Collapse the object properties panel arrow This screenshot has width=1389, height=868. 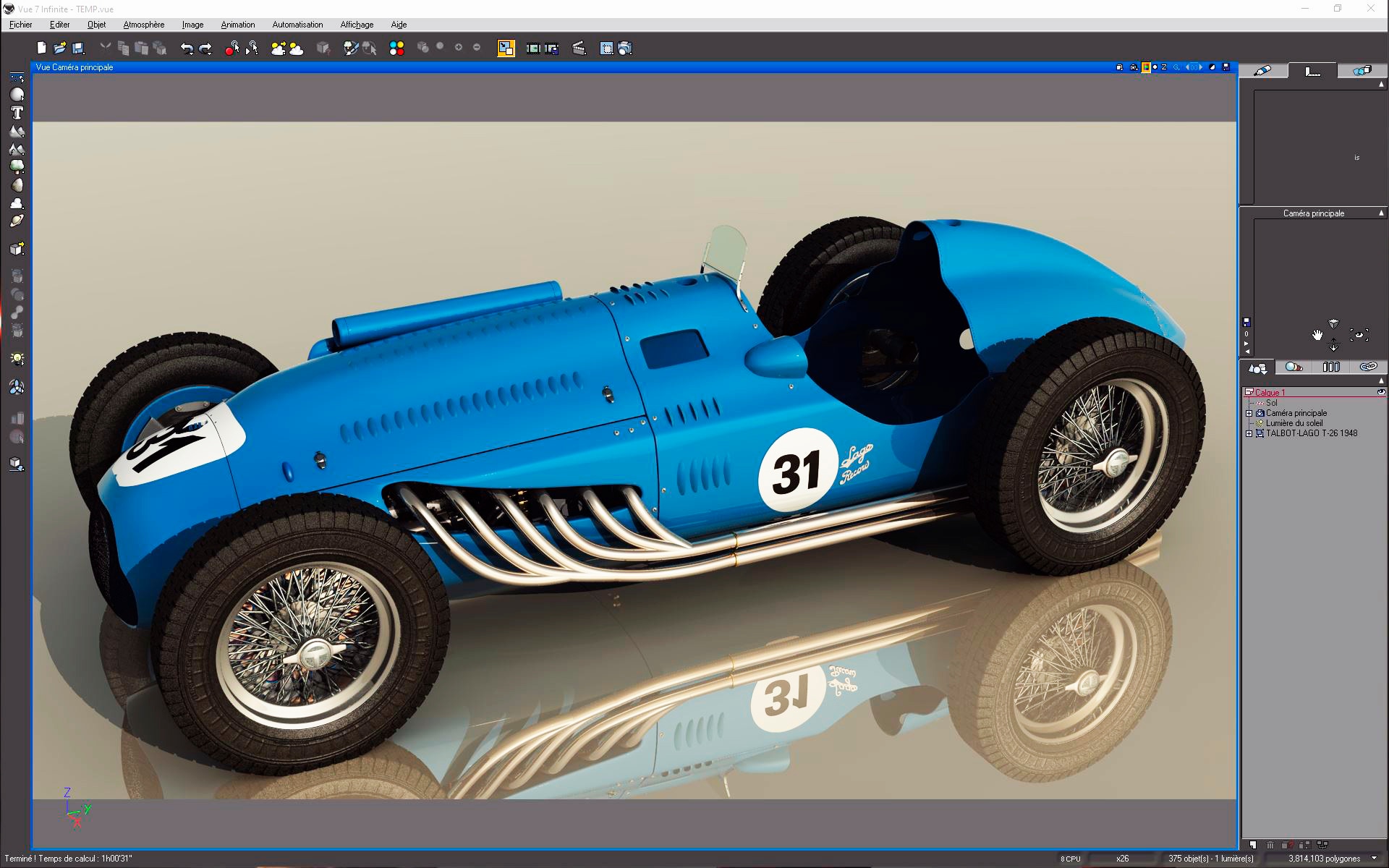pos(1381,84)
